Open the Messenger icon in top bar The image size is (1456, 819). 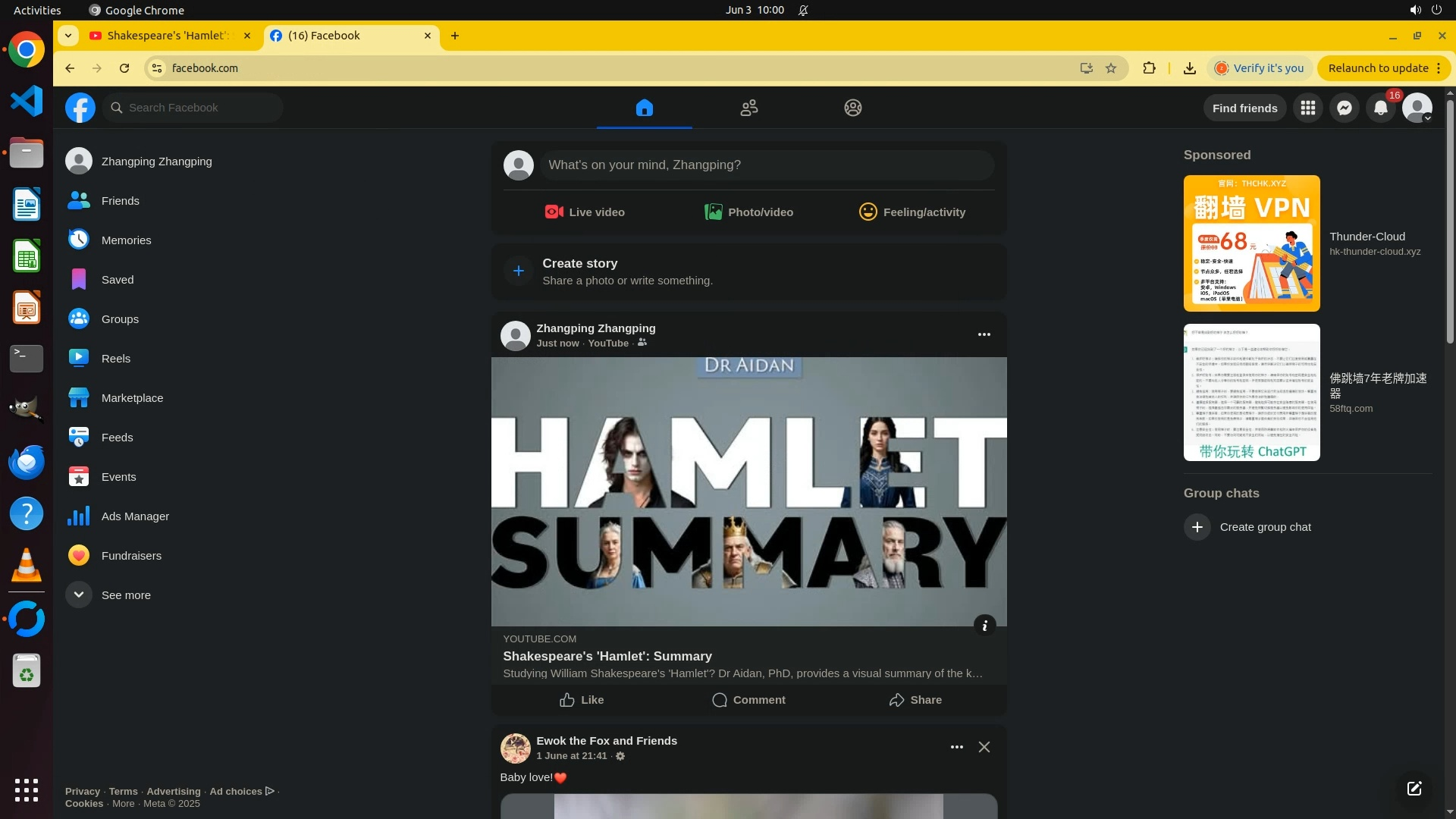pyautogui.click(x=1345, y=108)
